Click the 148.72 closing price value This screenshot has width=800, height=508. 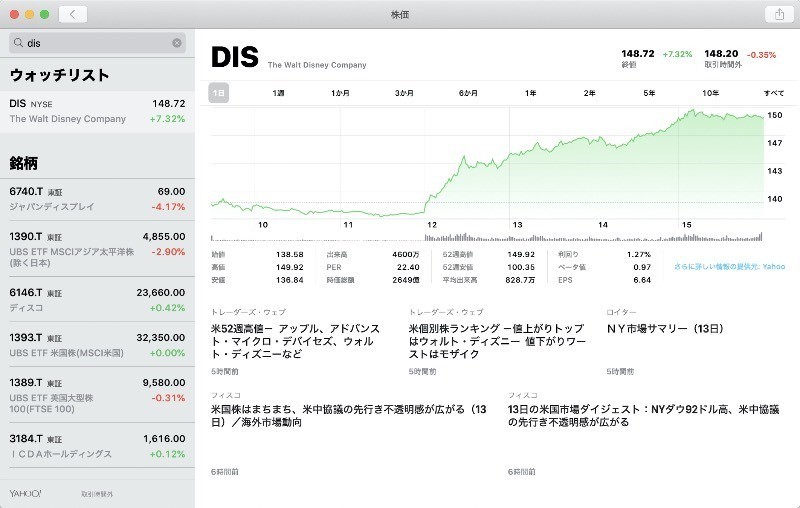(x=638, y=54)
